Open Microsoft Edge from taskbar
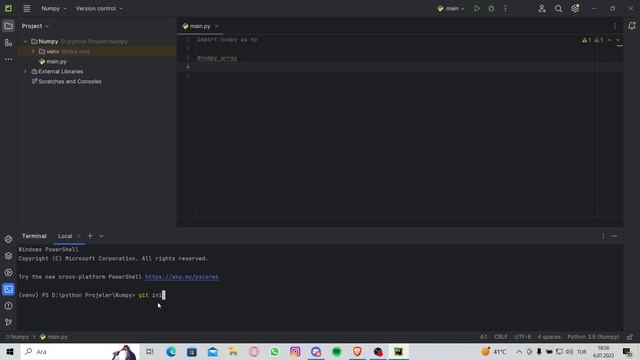This screenshot has height=360, width=640. tap(171, 351)
